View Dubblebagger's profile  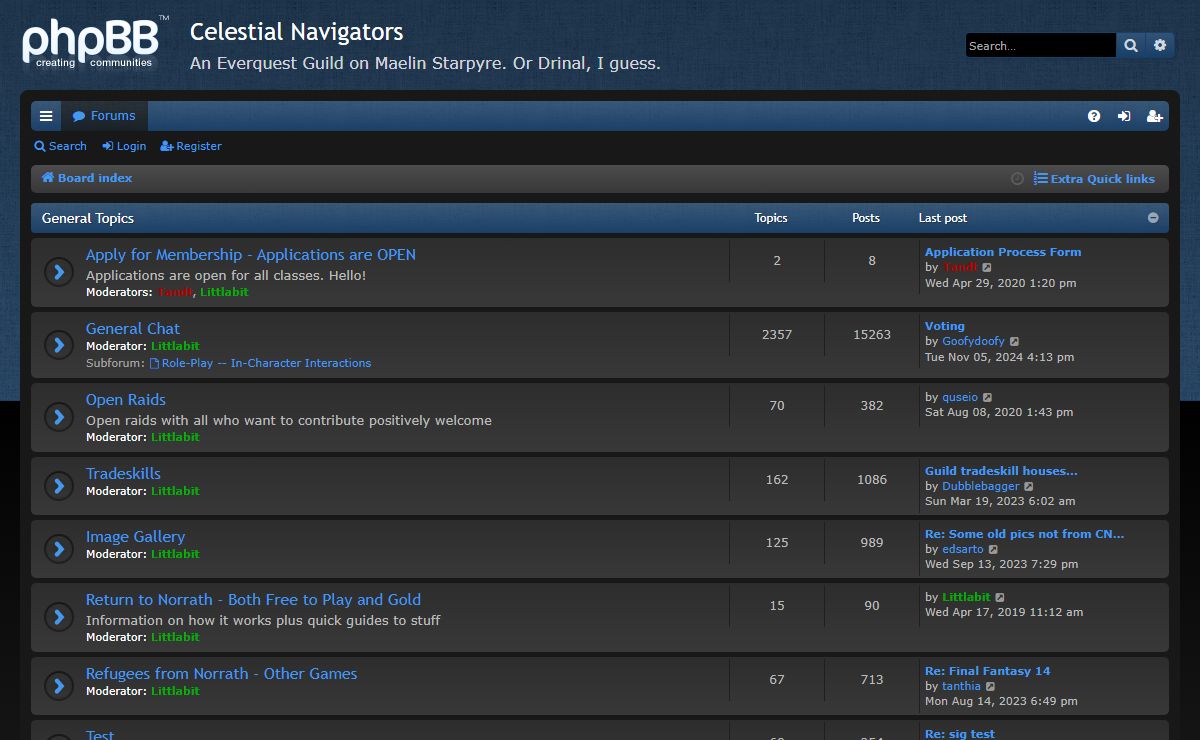981,487
